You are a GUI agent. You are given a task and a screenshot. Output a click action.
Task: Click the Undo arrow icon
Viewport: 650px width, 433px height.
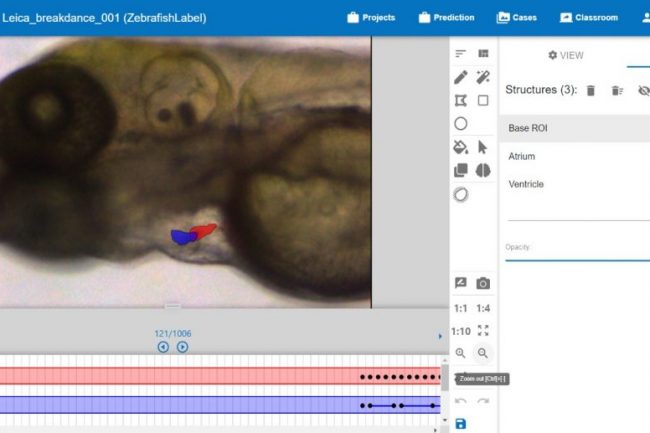(461, 401)
